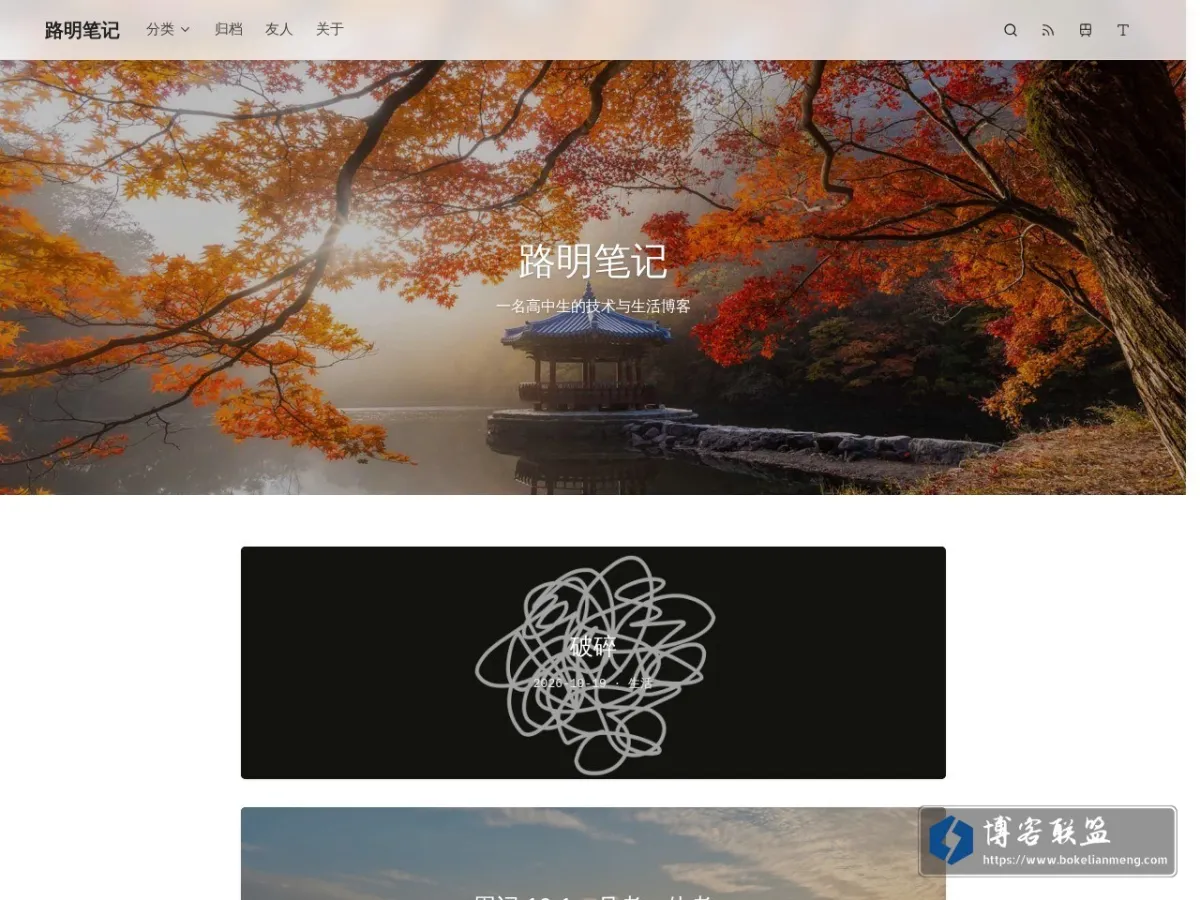Click the train icon in the header
Viewport: 1200px width, 900px height.
(x=1085, y=30)
